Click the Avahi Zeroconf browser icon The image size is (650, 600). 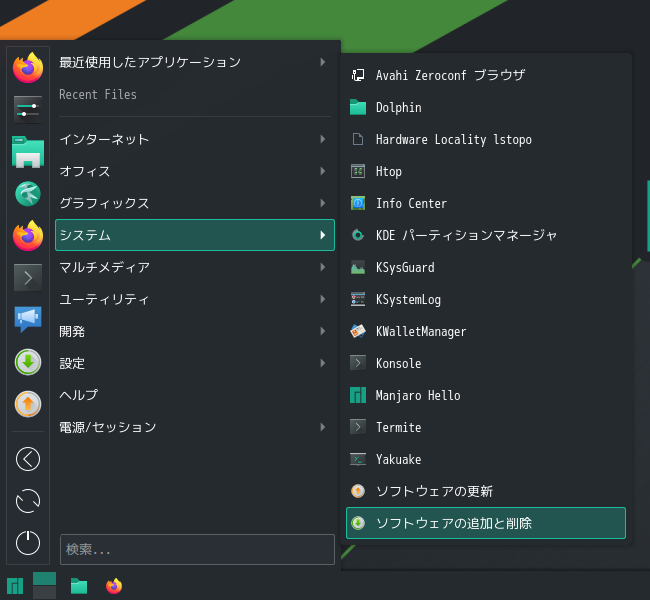tap(358, 75)
